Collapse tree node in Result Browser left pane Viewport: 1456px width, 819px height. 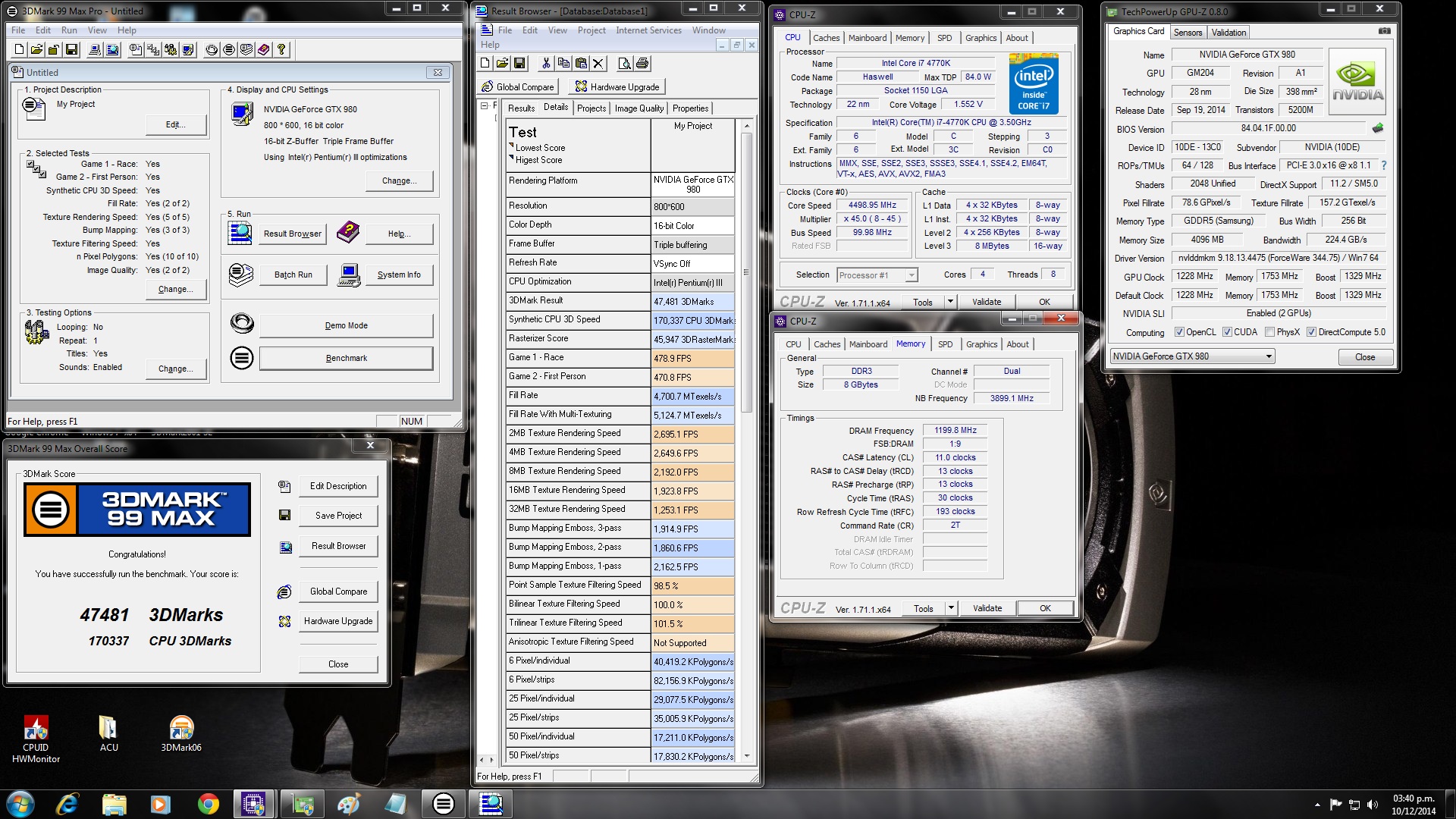[484, 105]
